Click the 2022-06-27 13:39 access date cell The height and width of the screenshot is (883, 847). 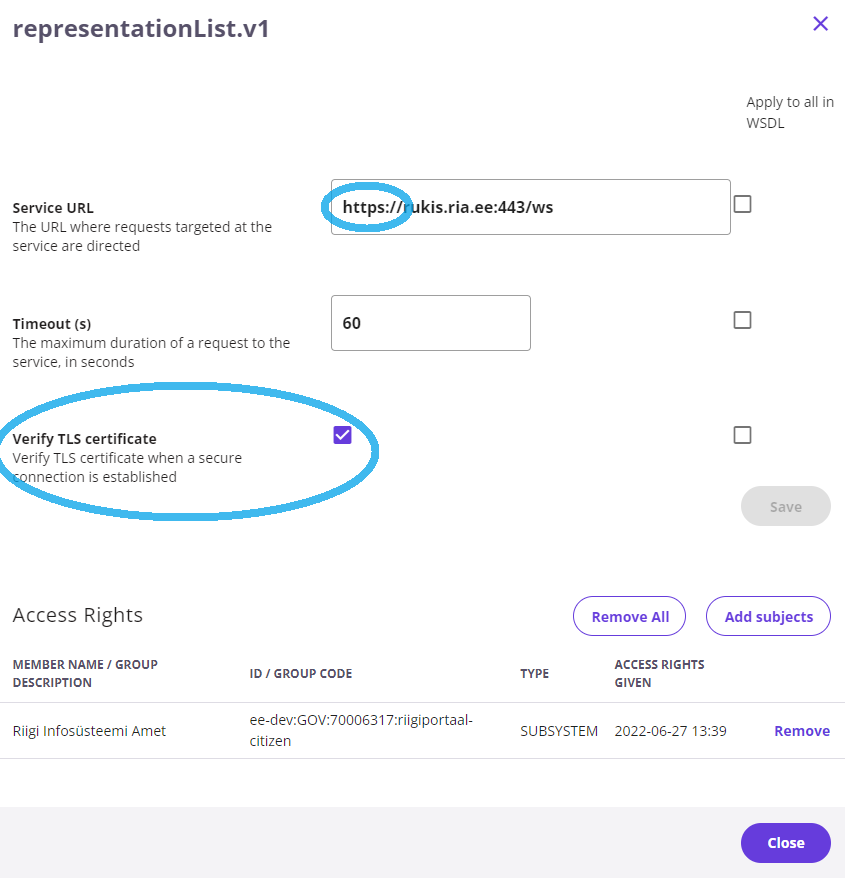[670, 731]
